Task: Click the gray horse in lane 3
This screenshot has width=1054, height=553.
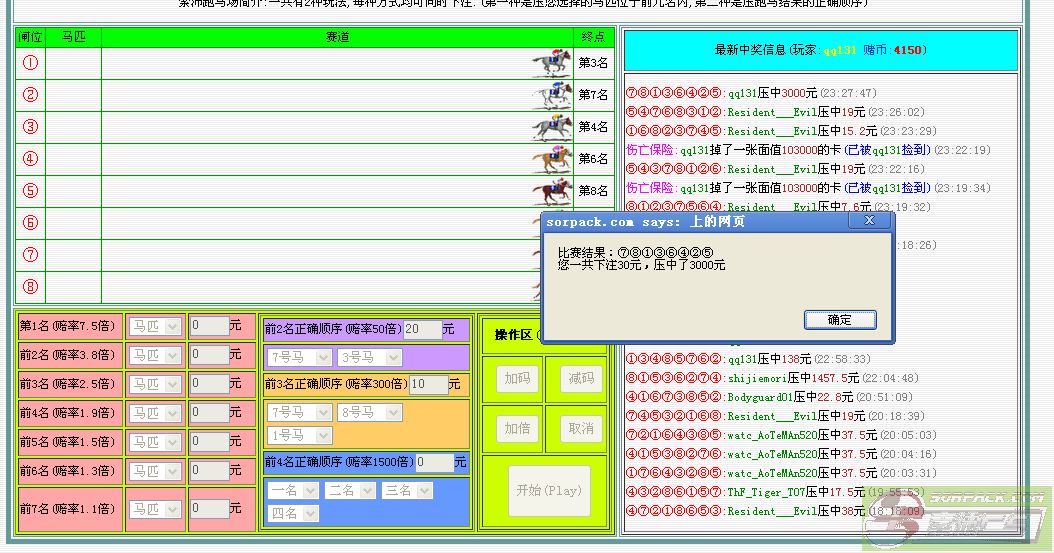Action: click(x=552, y=127)
